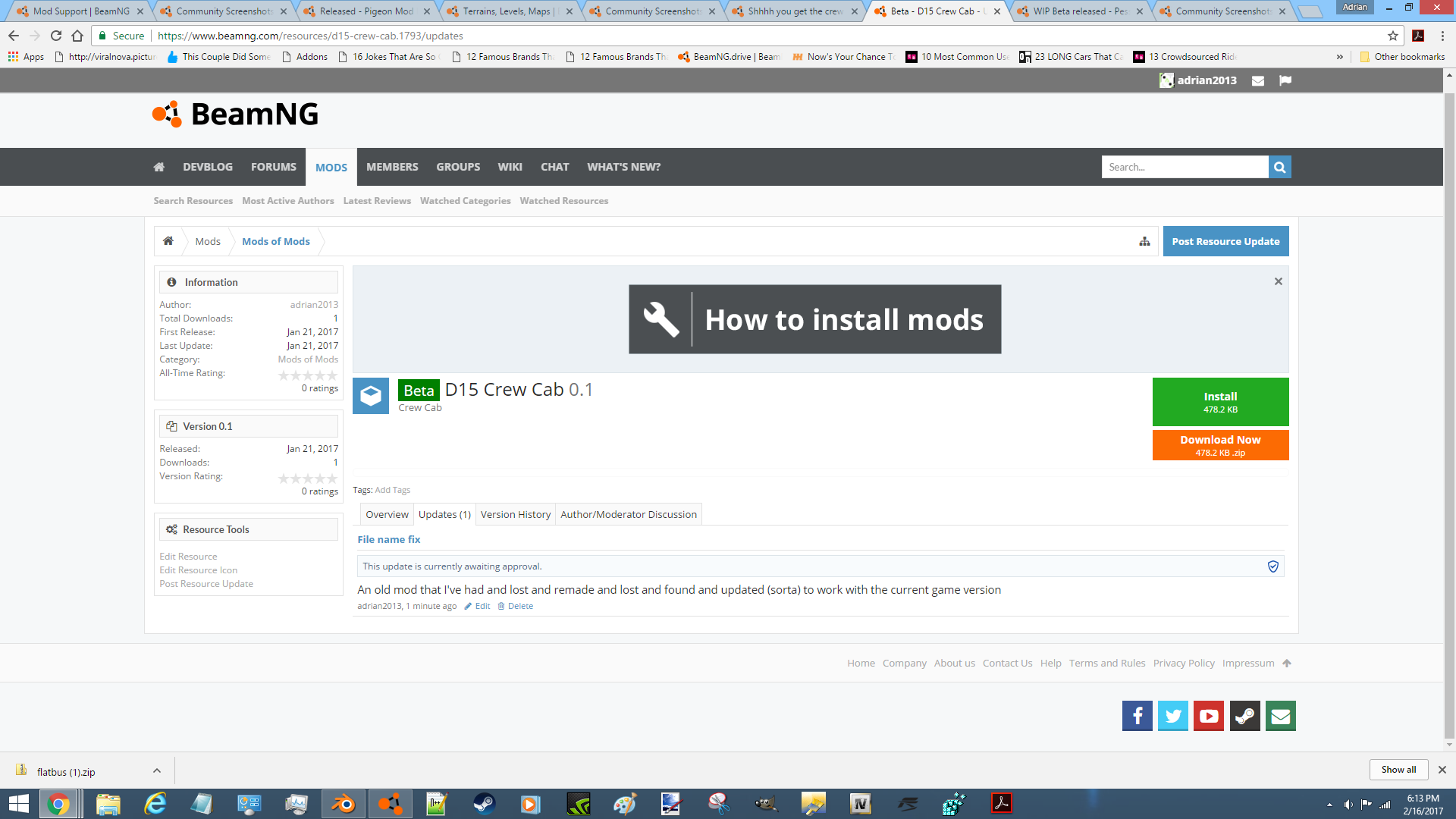Image resolution: width=1456 pixels, height=819 pixels.
Task: Open the FORUMS menu item
Action: (274, 167)
